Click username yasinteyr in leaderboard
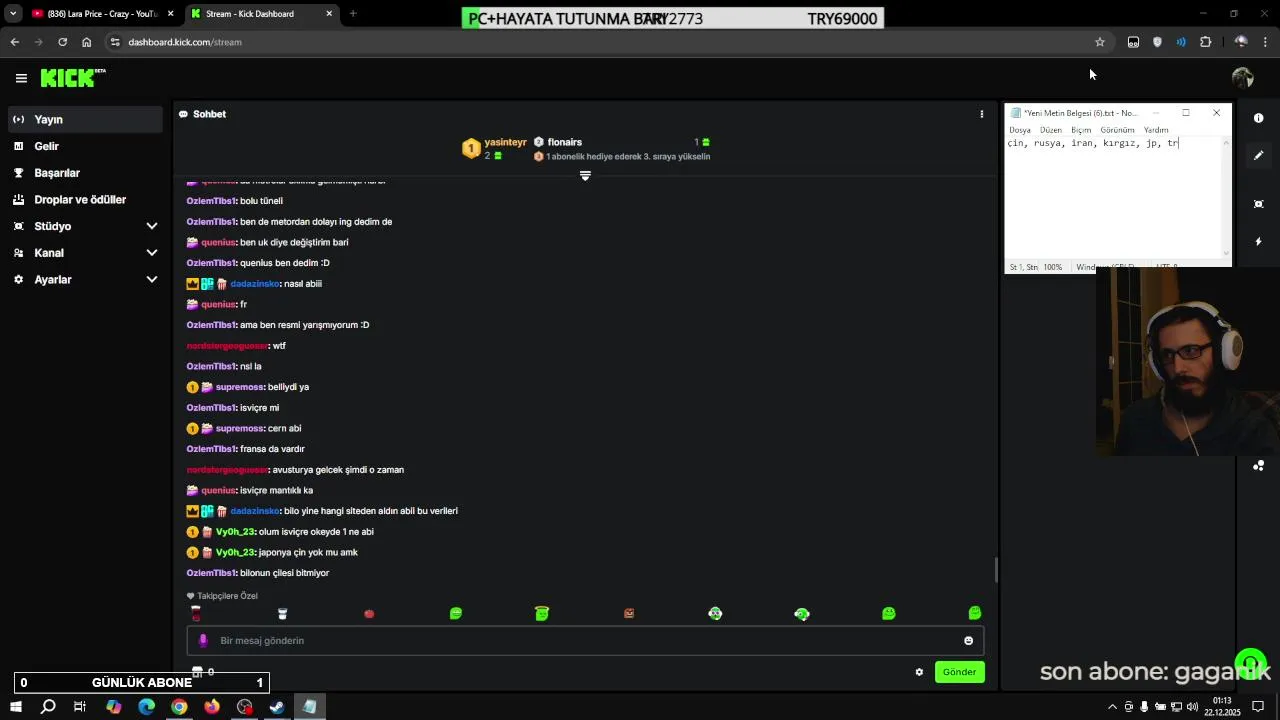1280x720 pixels. pos(505,142)
